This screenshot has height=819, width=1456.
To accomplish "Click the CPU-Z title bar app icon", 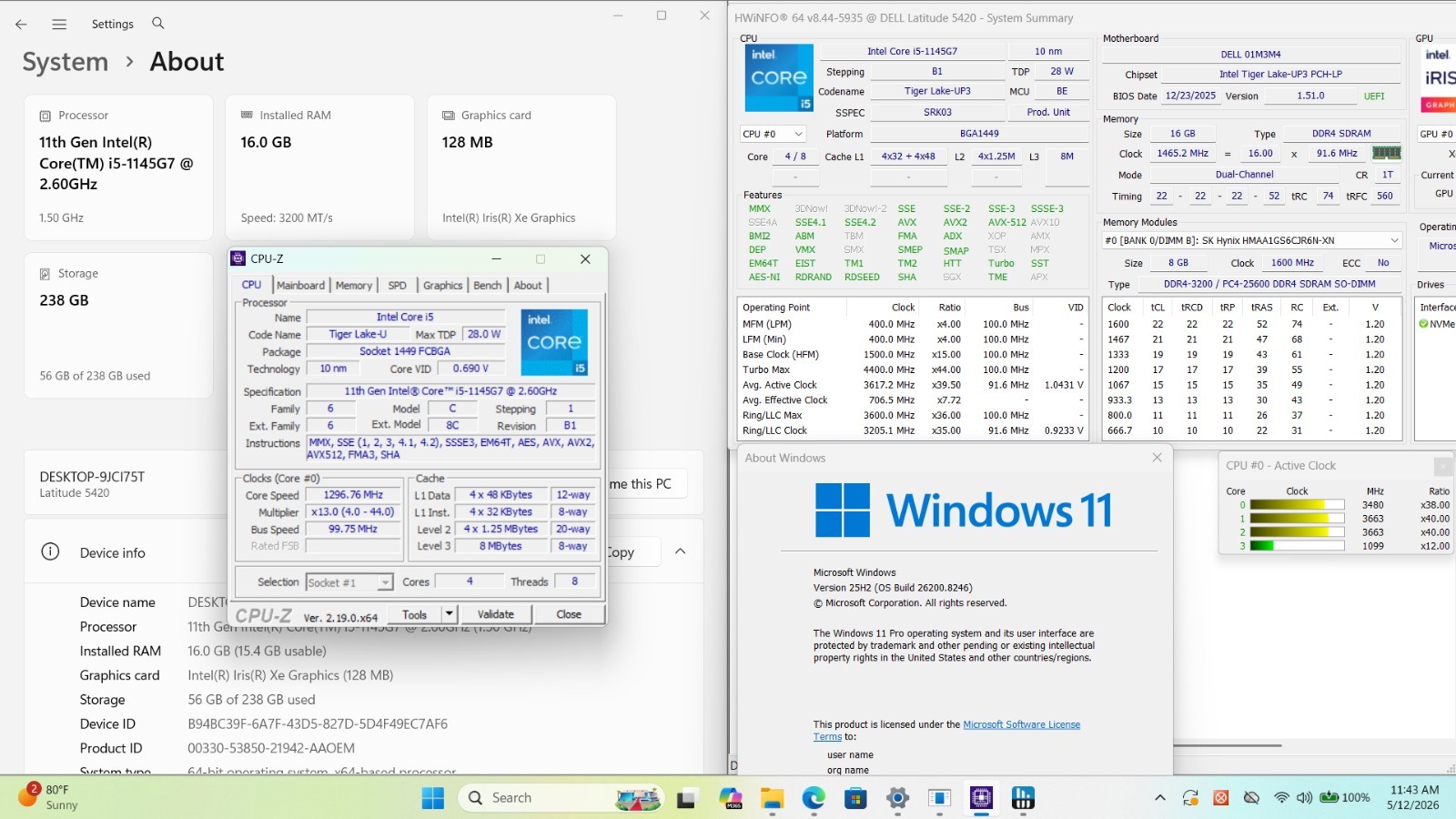I will [238, 258].
